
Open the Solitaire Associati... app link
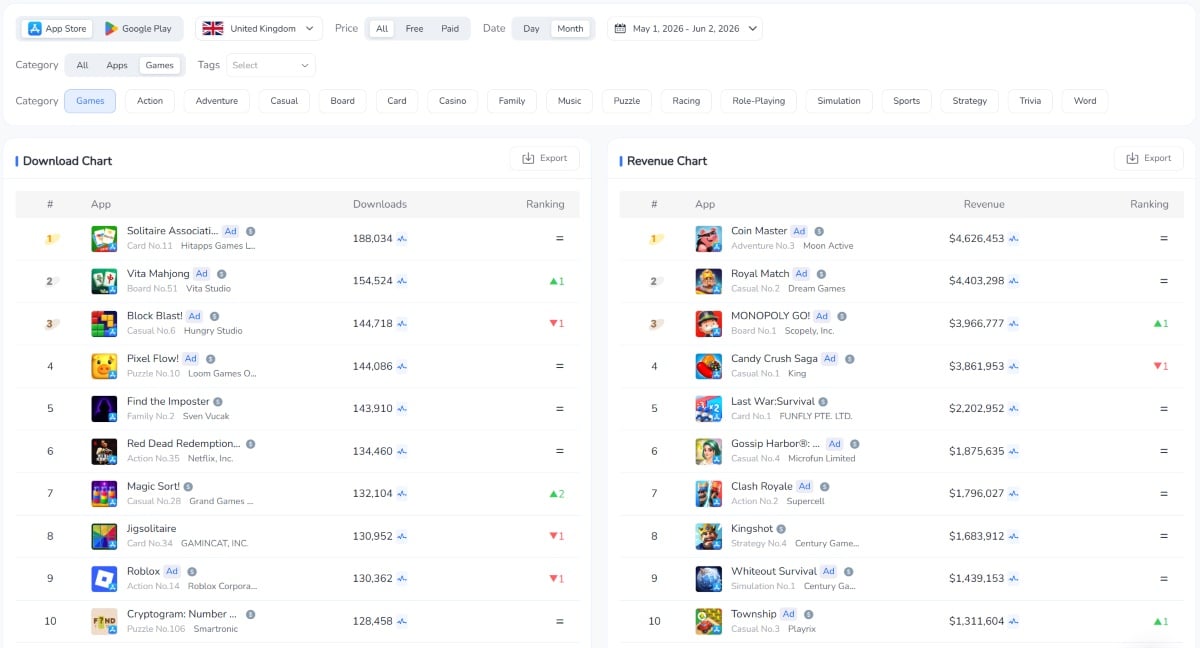(x=172, y=231)
